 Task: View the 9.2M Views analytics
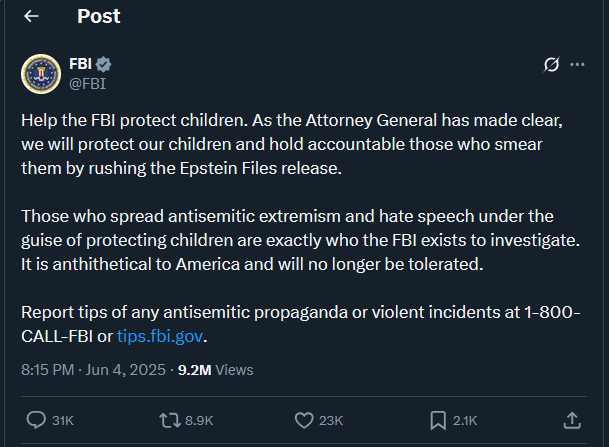click(x=215, y=369)
